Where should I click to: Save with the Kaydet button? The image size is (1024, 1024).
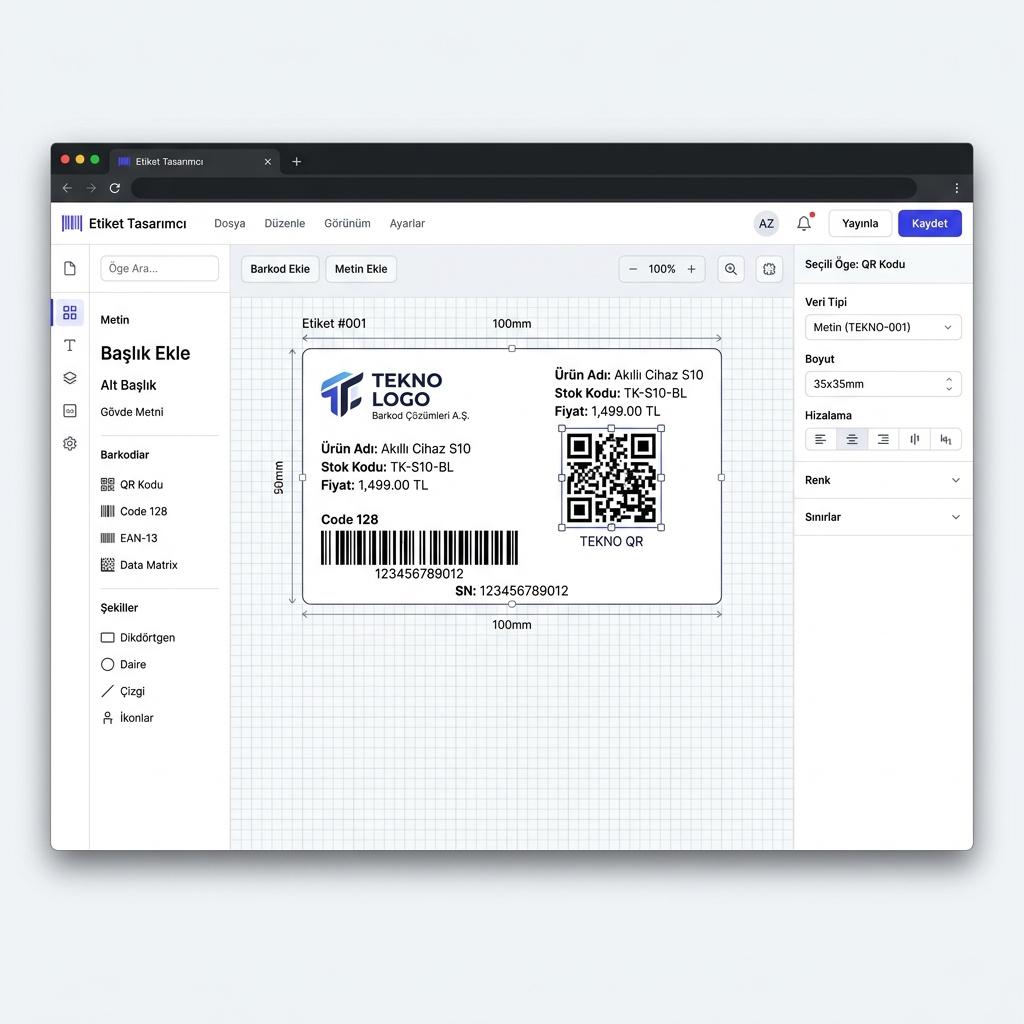coord(929,223)
